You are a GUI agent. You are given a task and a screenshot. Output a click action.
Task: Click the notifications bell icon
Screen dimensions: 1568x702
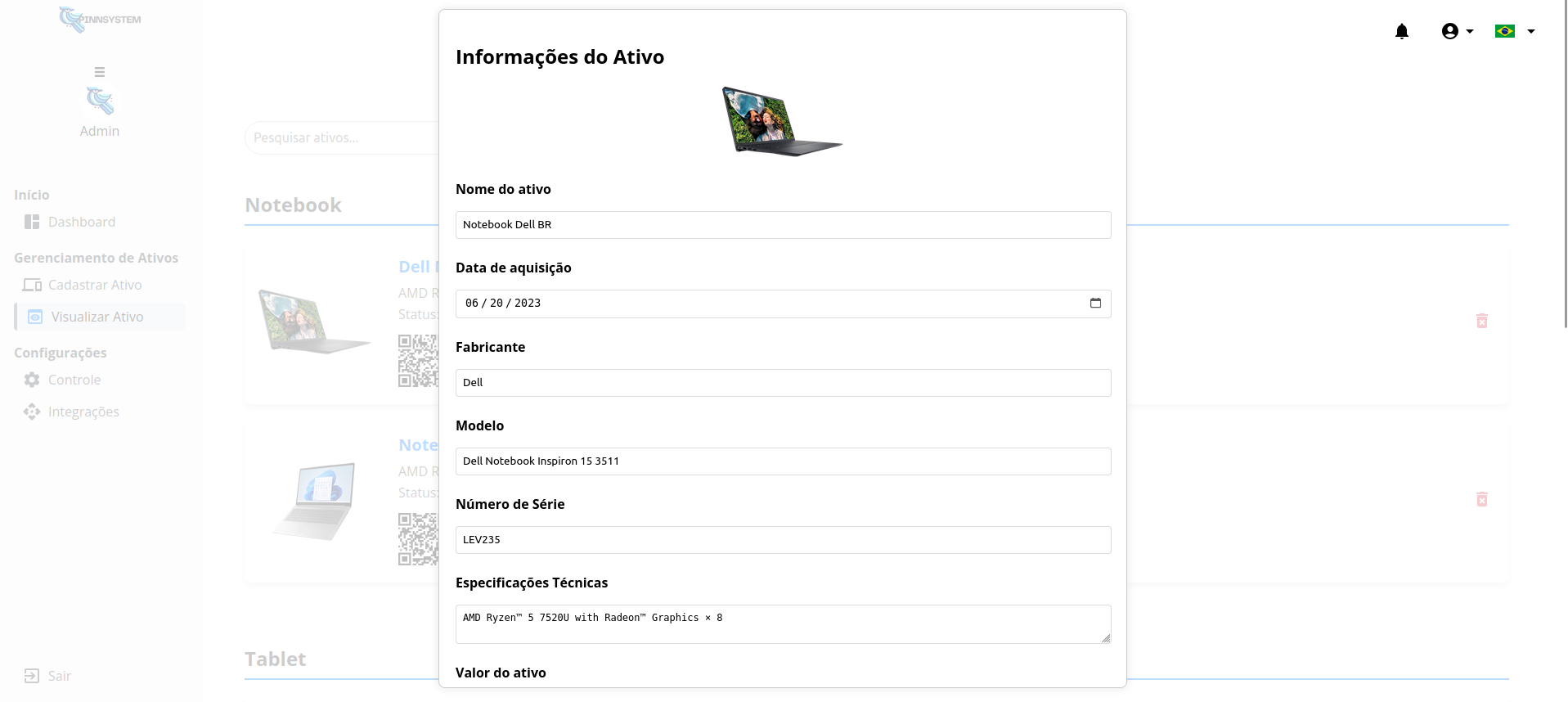[x=1401, y=31]
